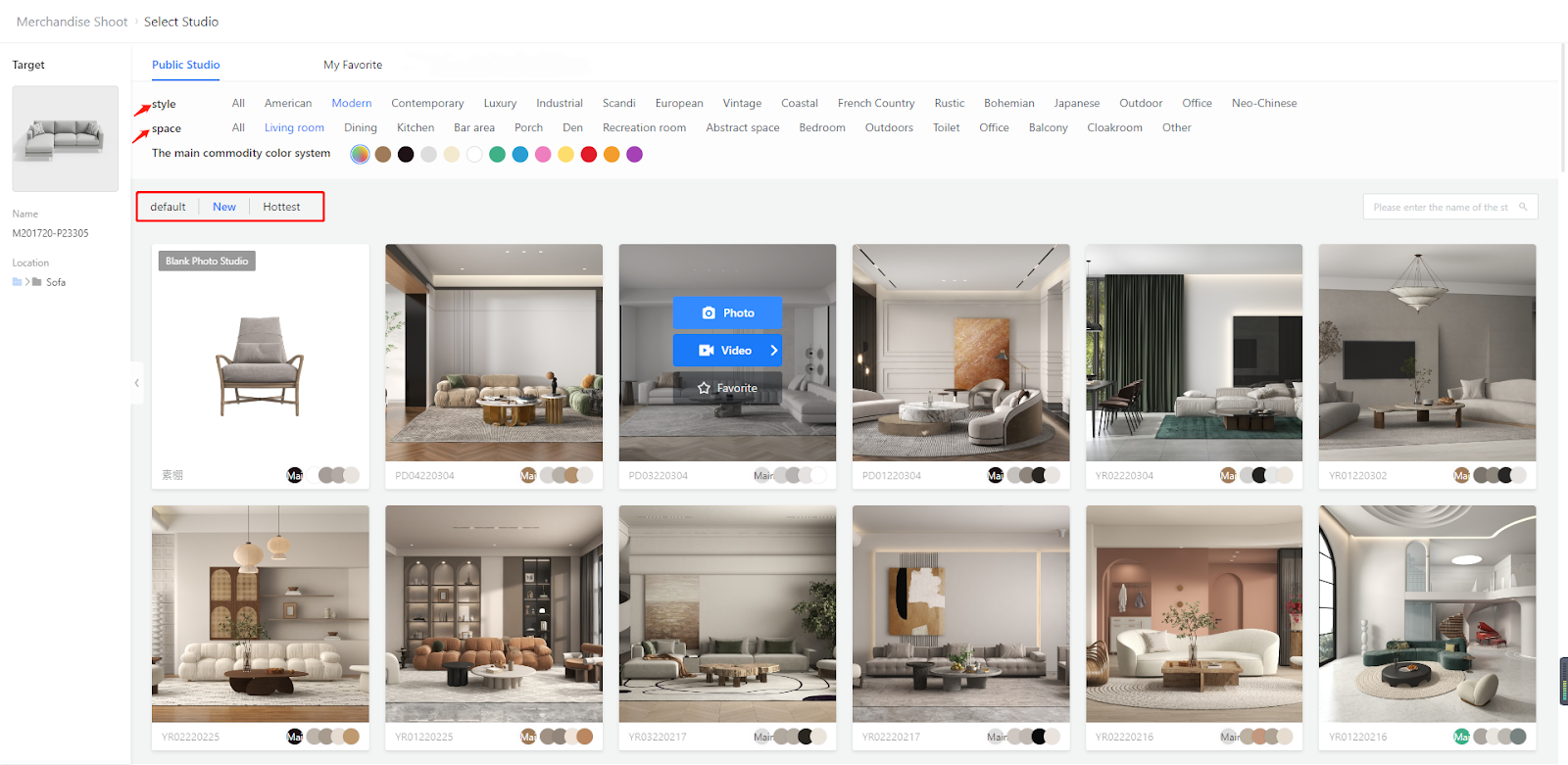1568x765 pixels.
Task: Choose the black main commodity color swatch
Action: [406, 154]
